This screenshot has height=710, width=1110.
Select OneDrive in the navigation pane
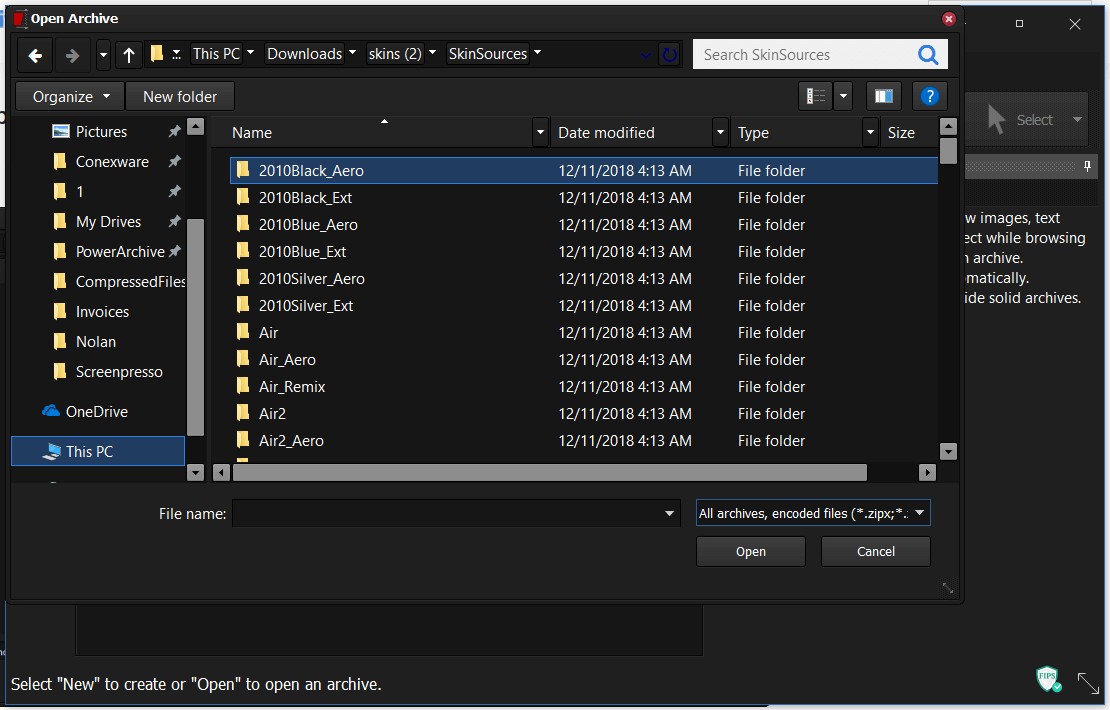96,412
